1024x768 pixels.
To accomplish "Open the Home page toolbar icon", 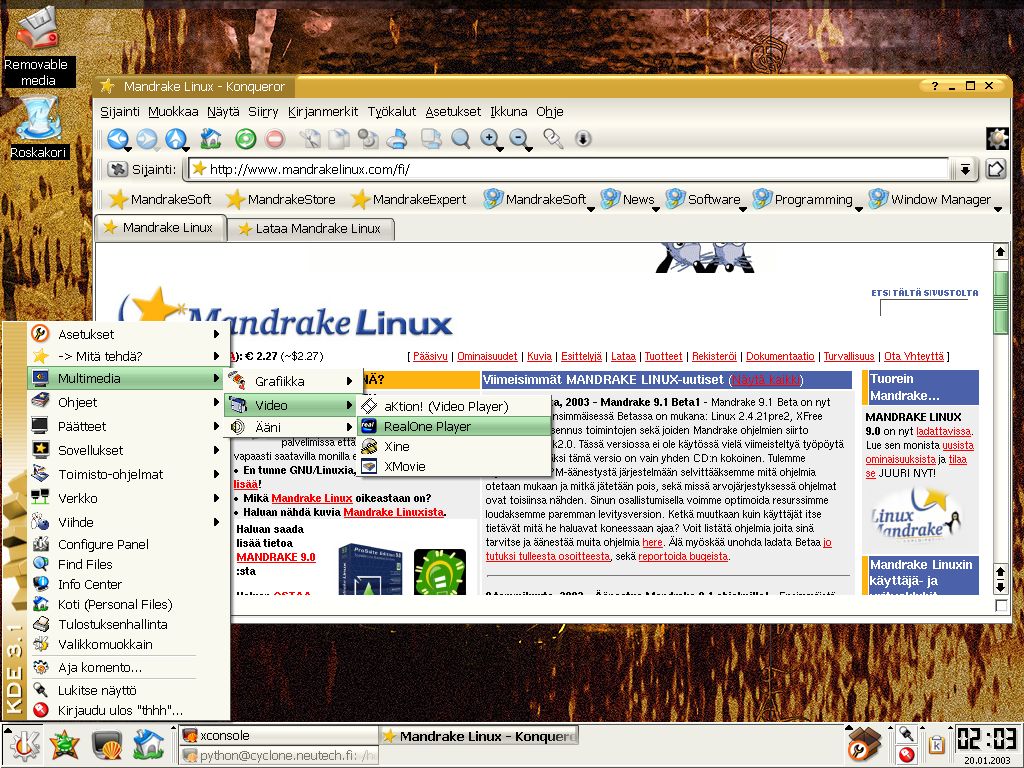I will click(x=211, y=138).
